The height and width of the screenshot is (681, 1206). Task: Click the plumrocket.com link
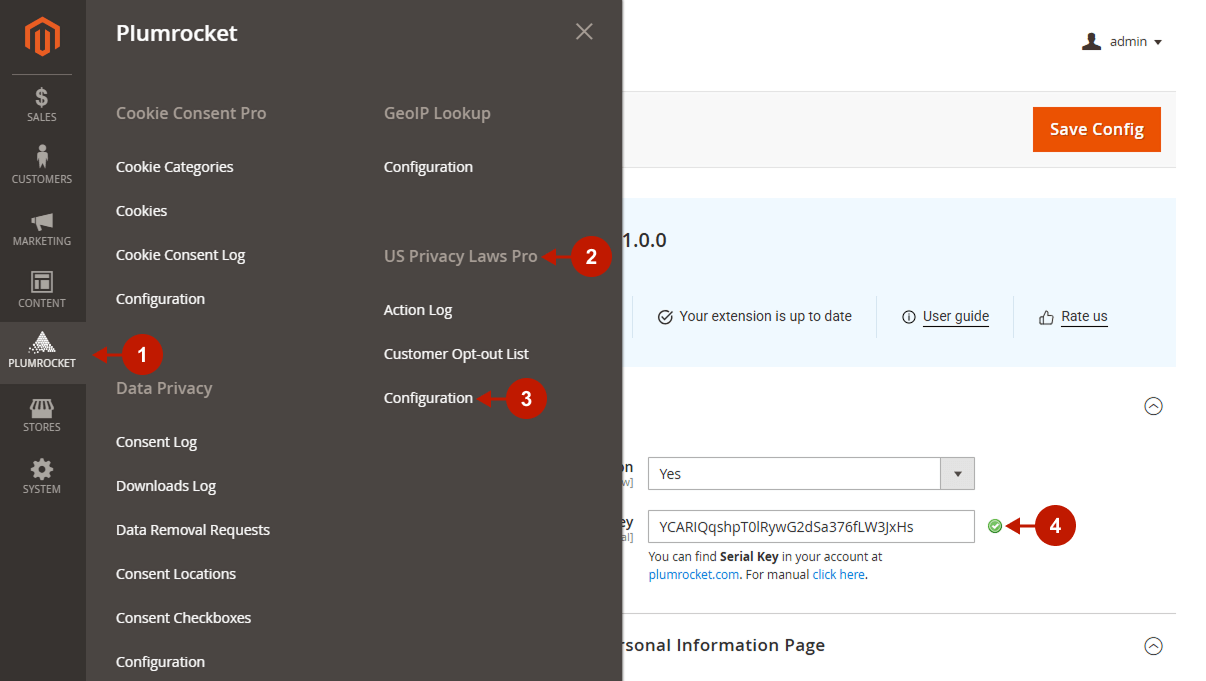click(693, 573)
